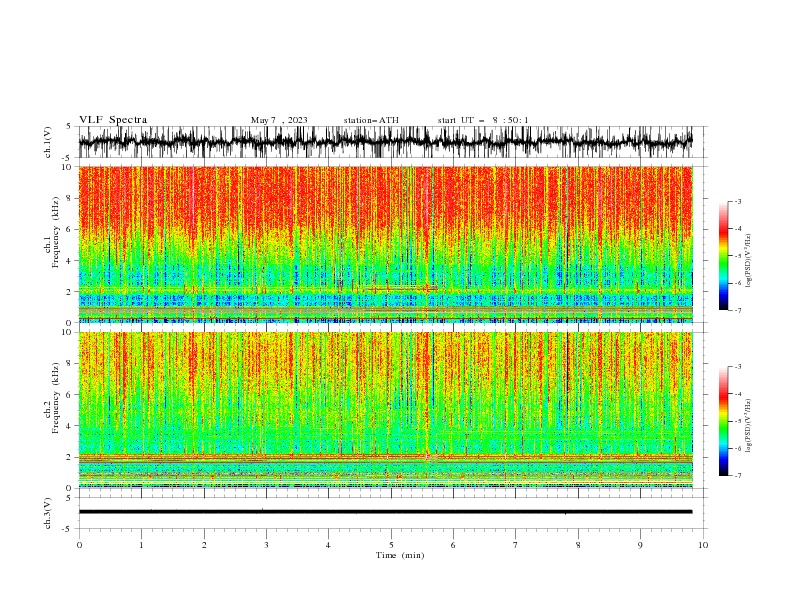792x612 pixels.
Task: Select the "ch.2 Frequency (kHz)" axis label
Action: [x=52, y=398]
